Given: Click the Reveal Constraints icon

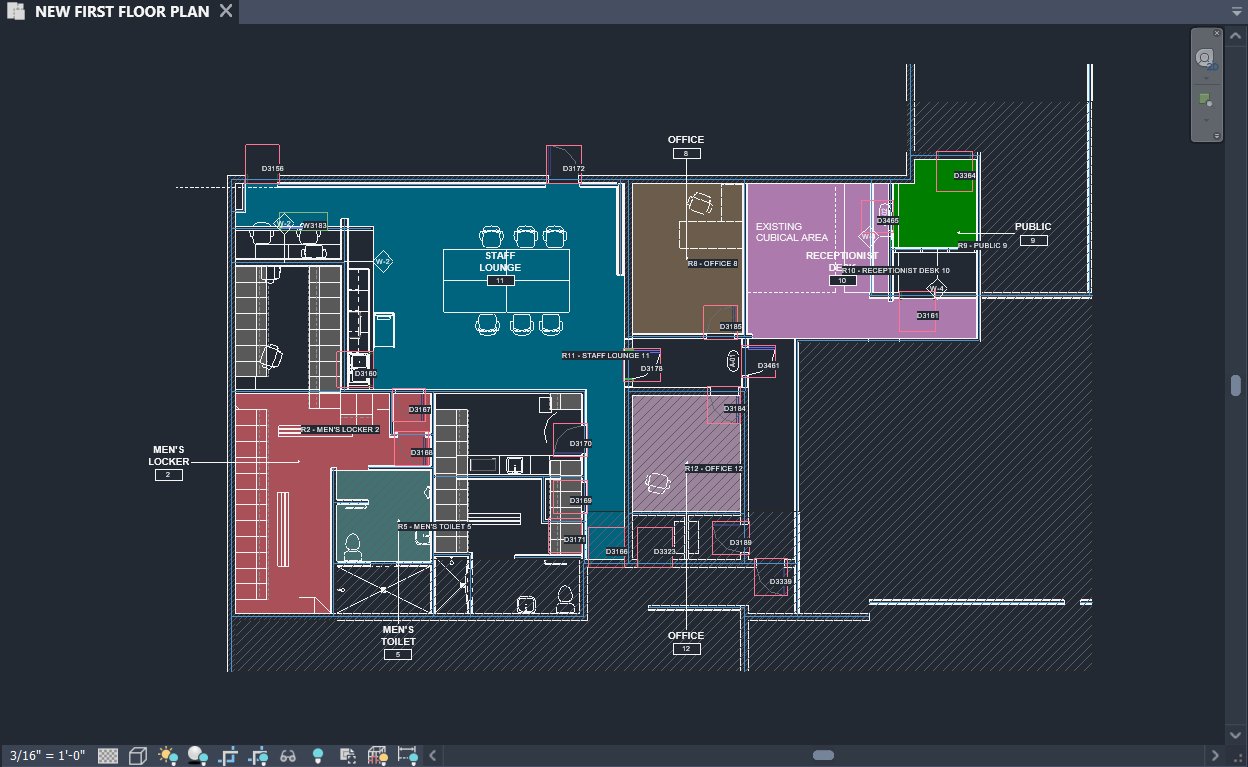Looking at the screenshot, I should 378,755.
